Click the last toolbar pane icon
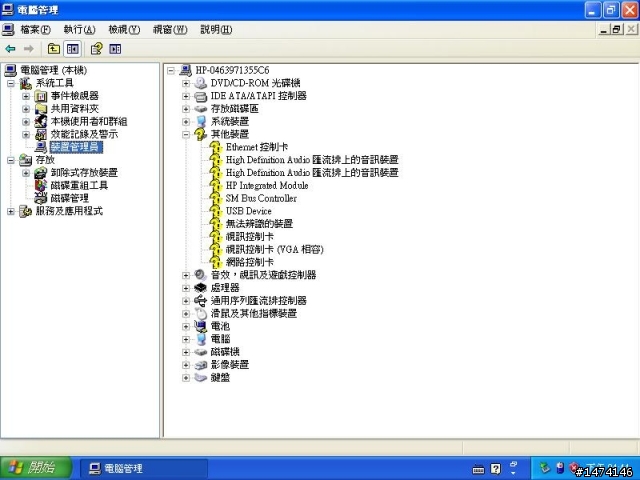The width and height of the screenshot is (640, 480). pyautogui.click(x=115, y=49)
